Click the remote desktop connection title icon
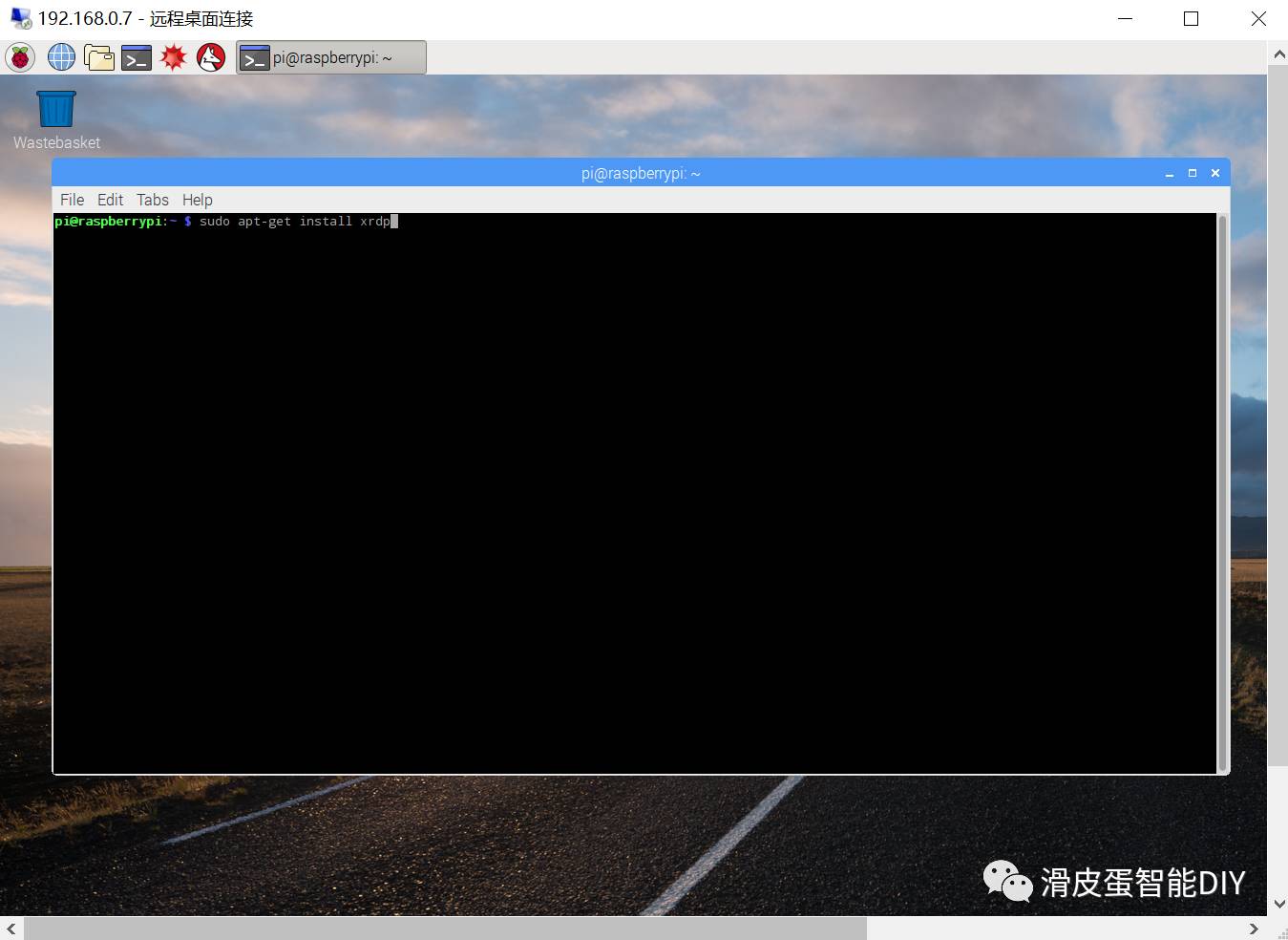The width and height of the screenshot is (1288, 940). 20,18
